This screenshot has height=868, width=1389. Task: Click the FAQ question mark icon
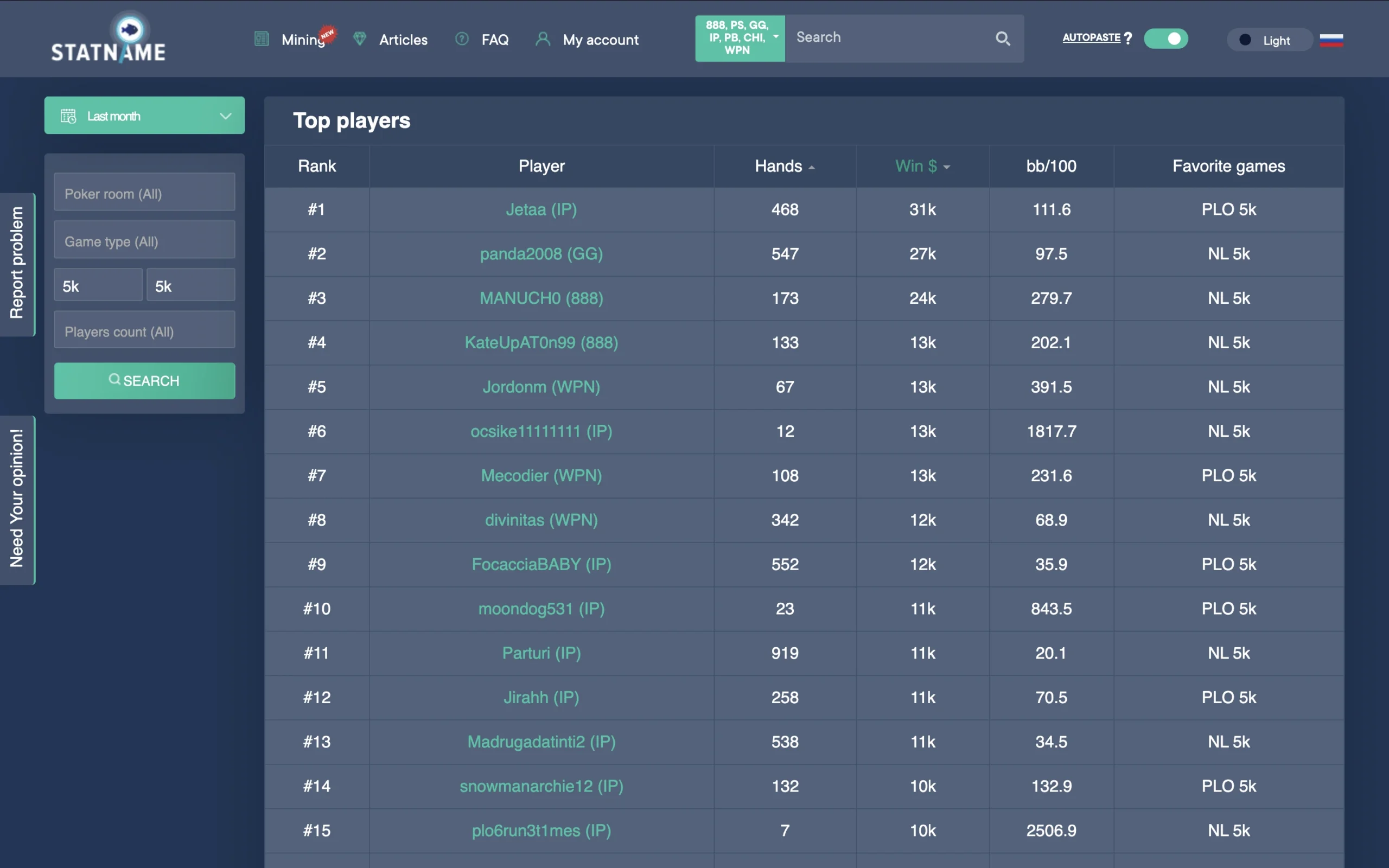point(462,39)
